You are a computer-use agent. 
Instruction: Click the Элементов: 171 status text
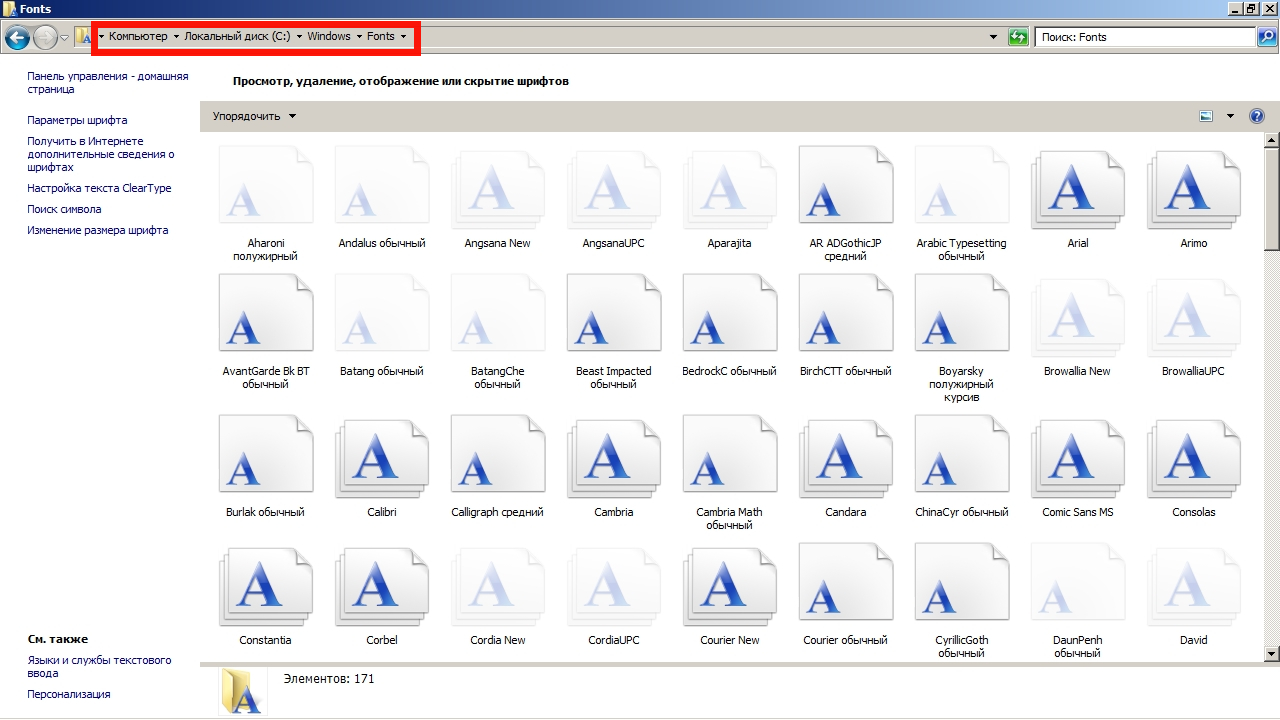(x=329, y=678)
